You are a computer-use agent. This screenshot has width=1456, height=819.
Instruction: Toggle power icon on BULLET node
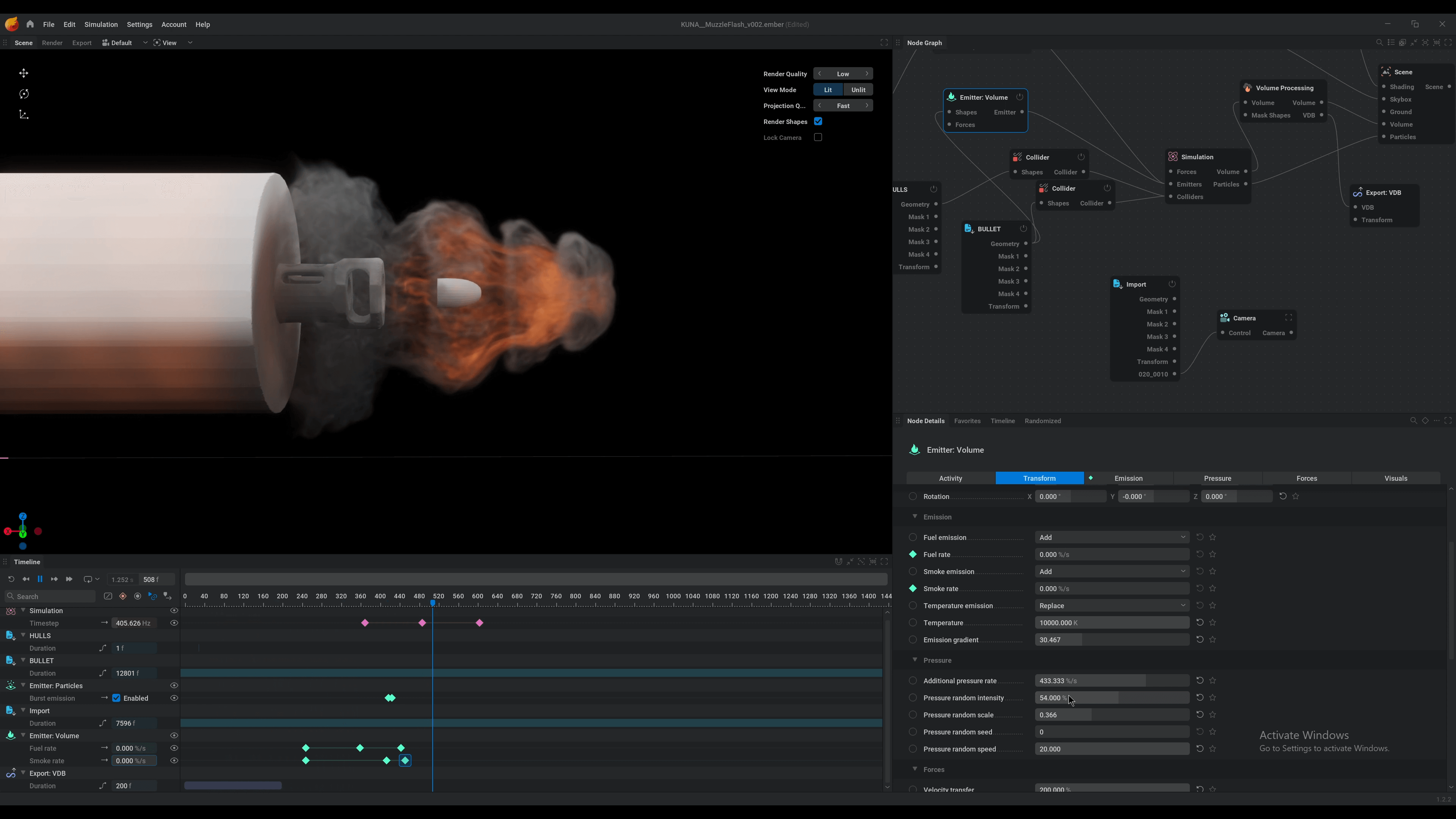click(x=1023, y=229)
